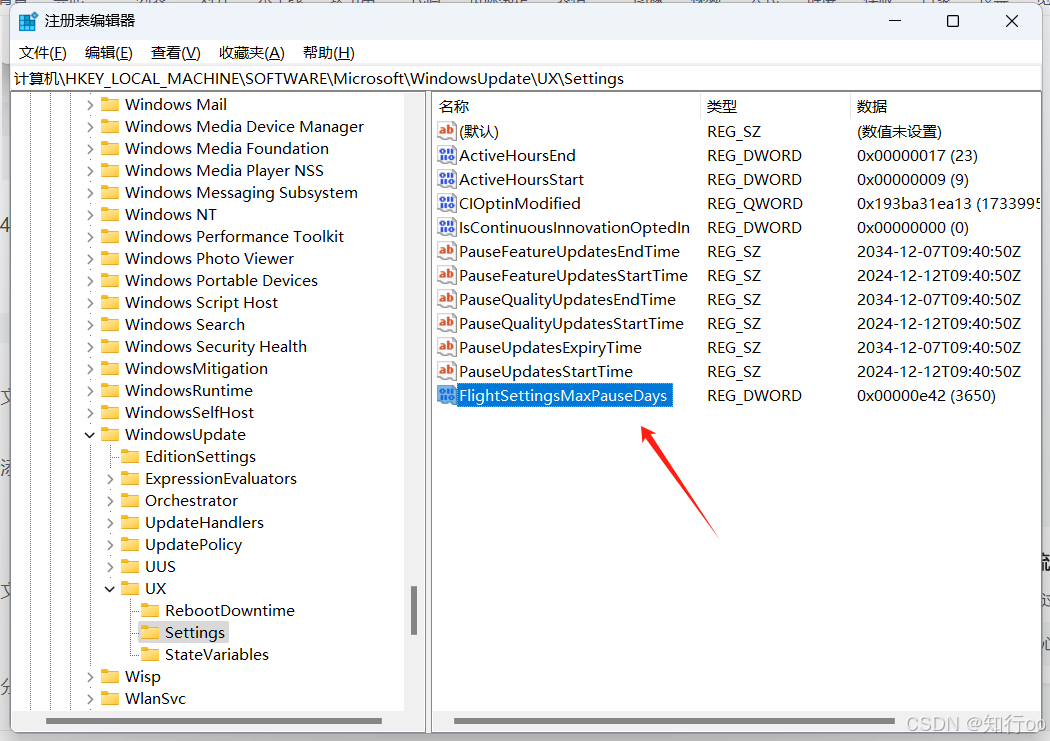1050x741 pixels.
Task: Click the 名称 column header
Action: click(567, 106)
